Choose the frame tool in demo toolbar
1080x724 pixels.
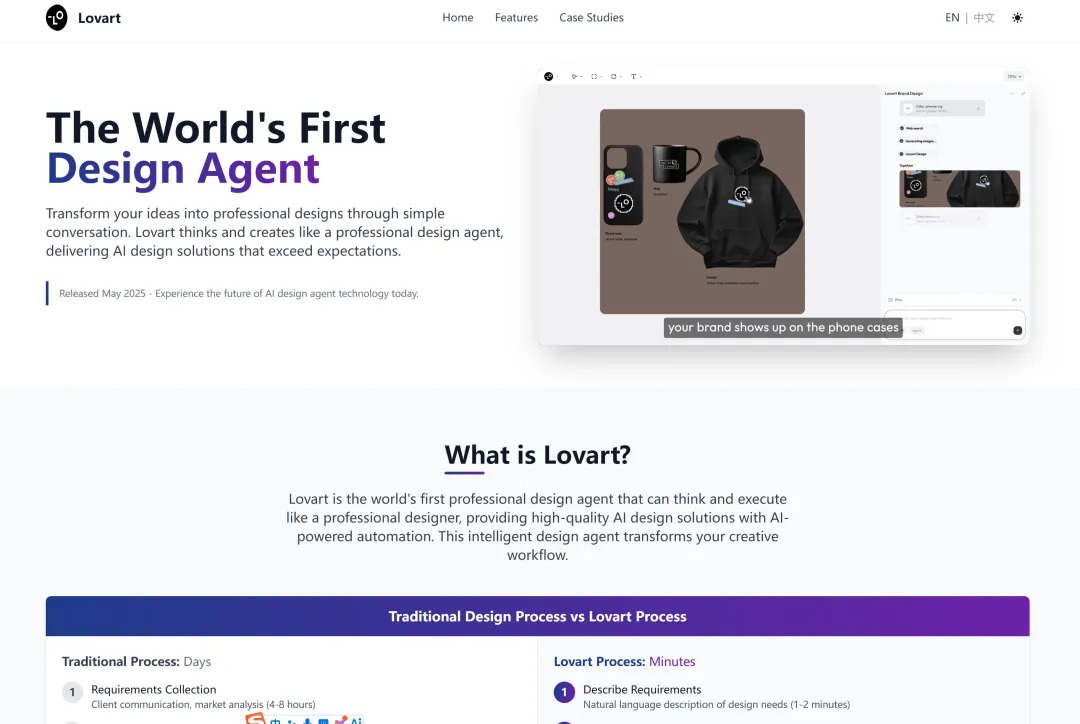point(595,76)
